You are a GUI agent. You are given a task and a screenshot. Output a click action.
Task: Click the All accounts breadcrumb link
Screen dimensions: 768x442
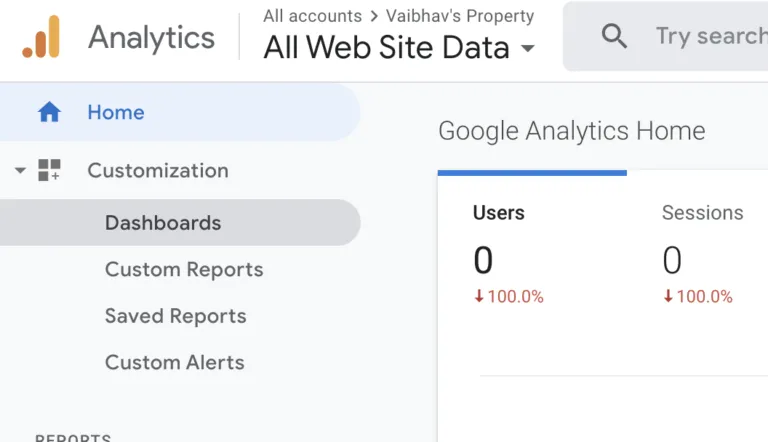tap(312, 16)
